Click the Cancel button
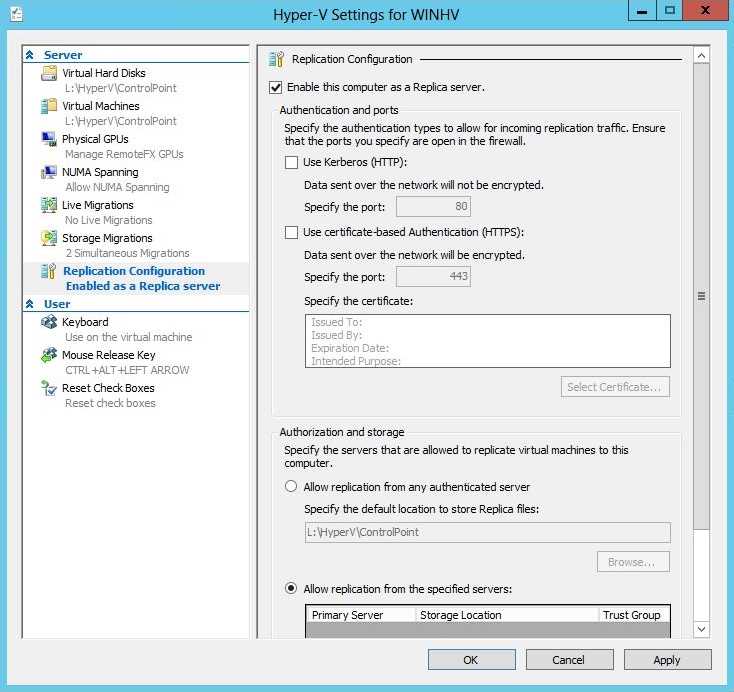 [x=569, y=660]
